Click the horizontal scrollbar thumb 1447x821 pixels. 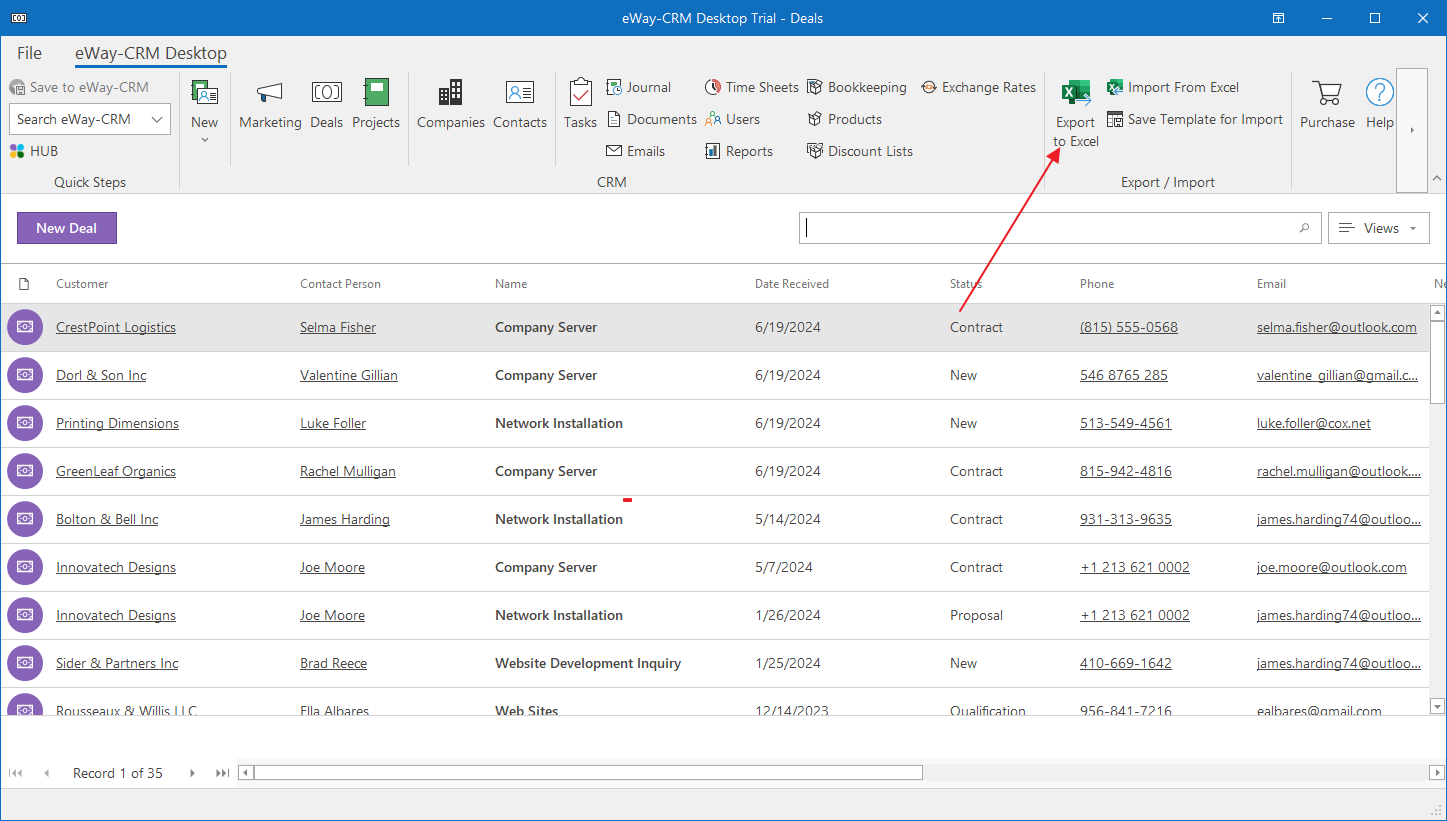pos(588,773)
